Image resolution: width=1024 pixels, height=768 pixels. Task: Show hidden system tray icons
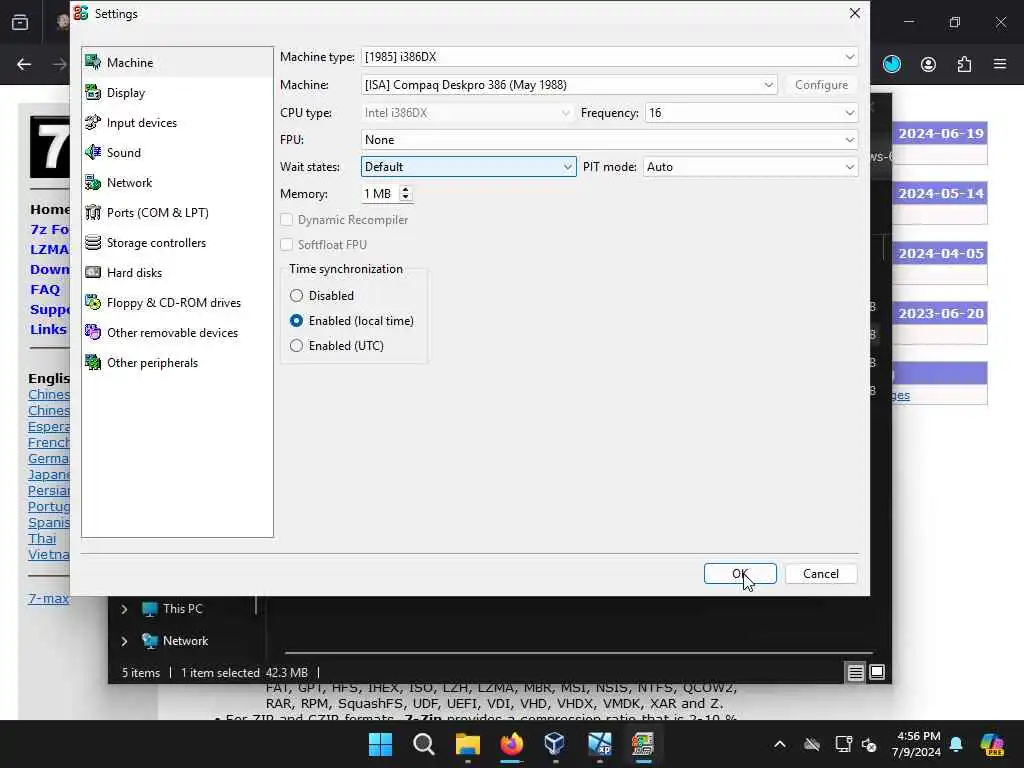coord(780,744)
